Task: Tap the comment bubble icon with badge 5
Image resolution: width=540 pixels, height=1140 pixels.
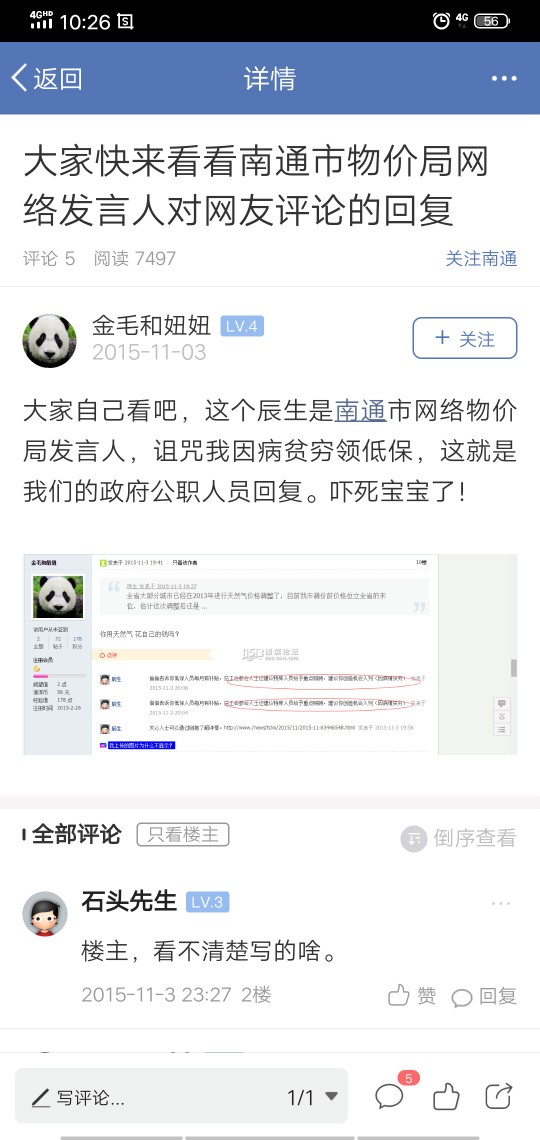Action: (392, 1093)
